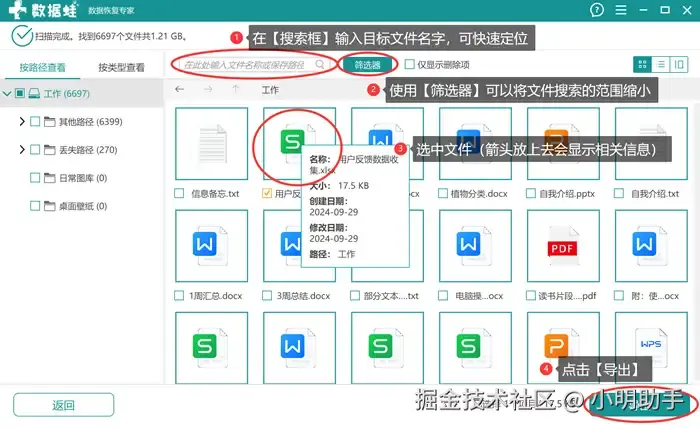
Task: Switch to detail preview pane view
Action: (679, 65)
